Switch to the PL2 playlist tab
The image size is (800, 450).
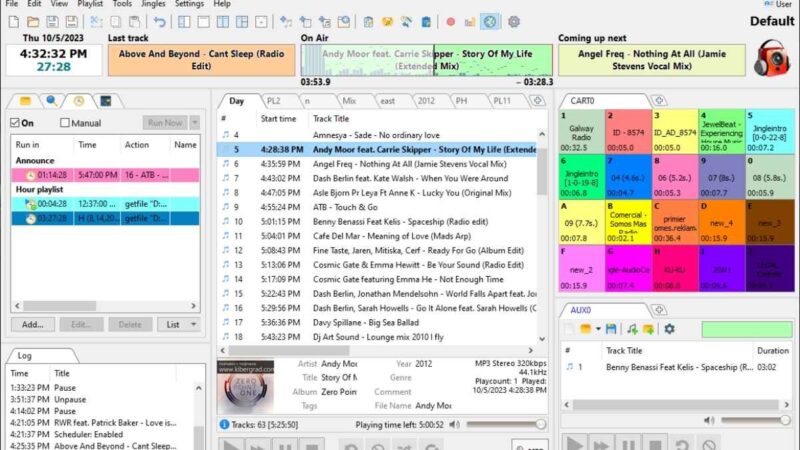pyautogui.click(x=272, y=101)
